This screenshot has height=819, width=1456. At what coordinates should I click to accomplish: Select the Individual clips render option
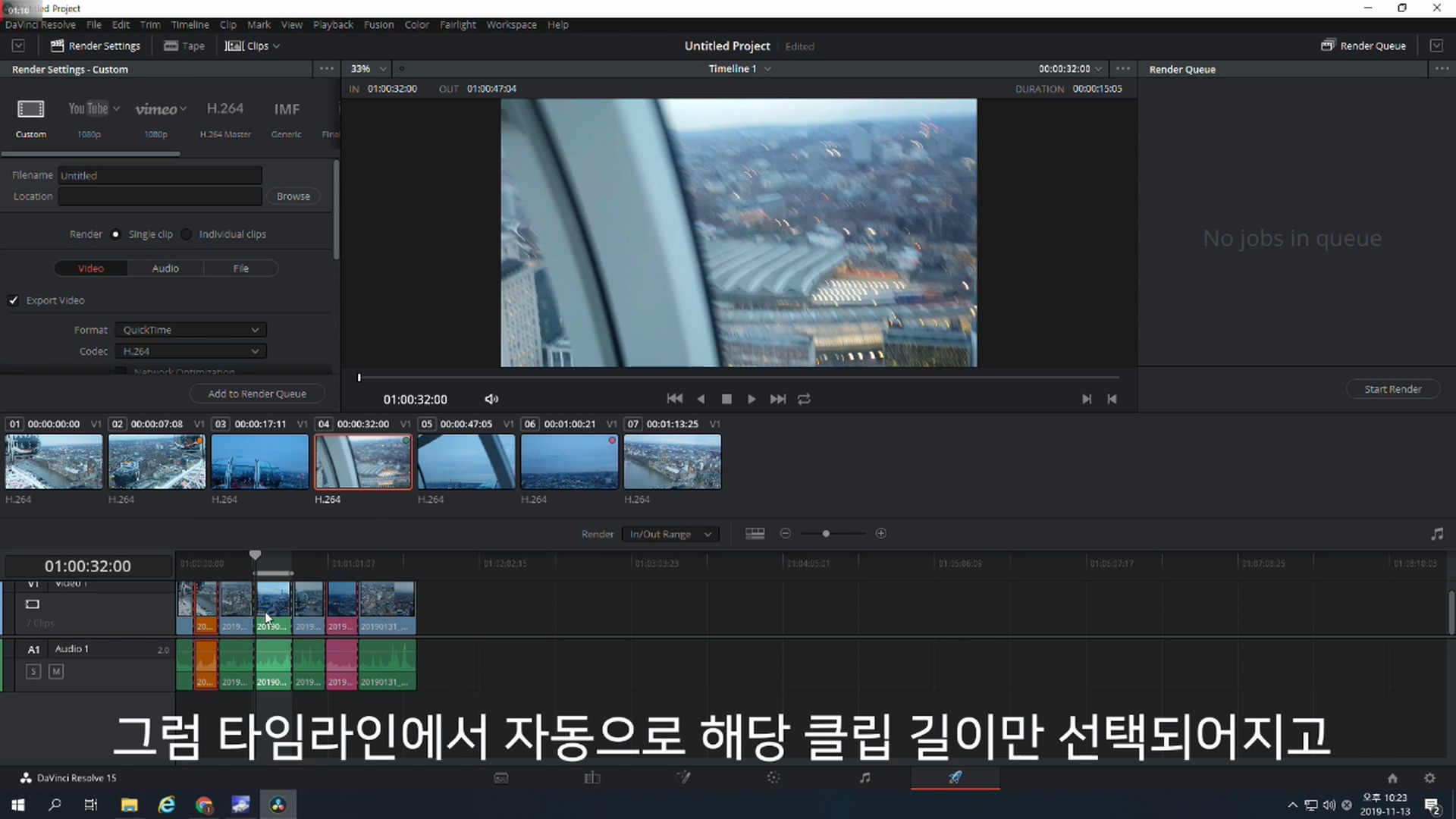tap(187, 234)
